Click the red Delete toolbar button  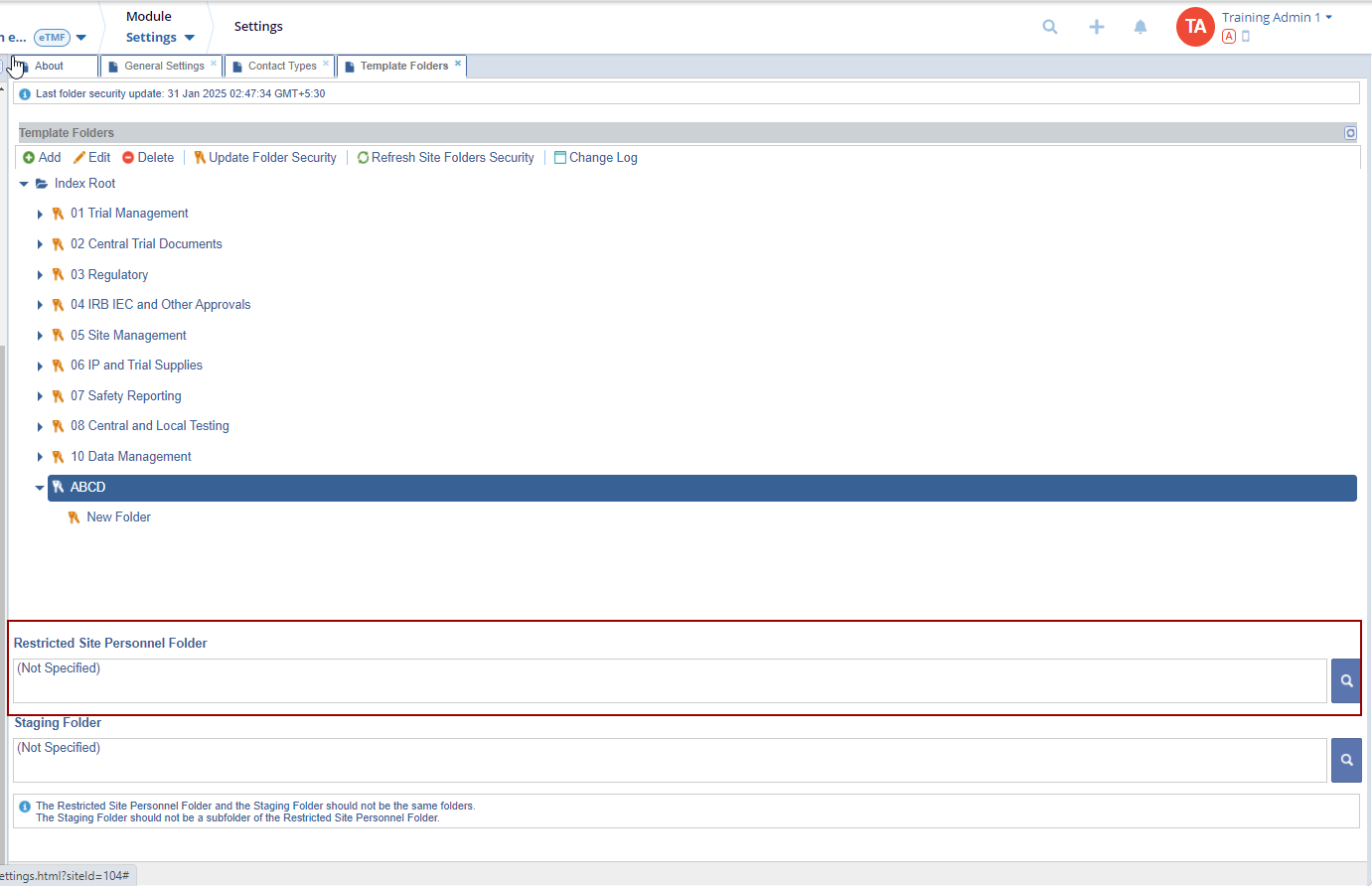tap(148, 158)
